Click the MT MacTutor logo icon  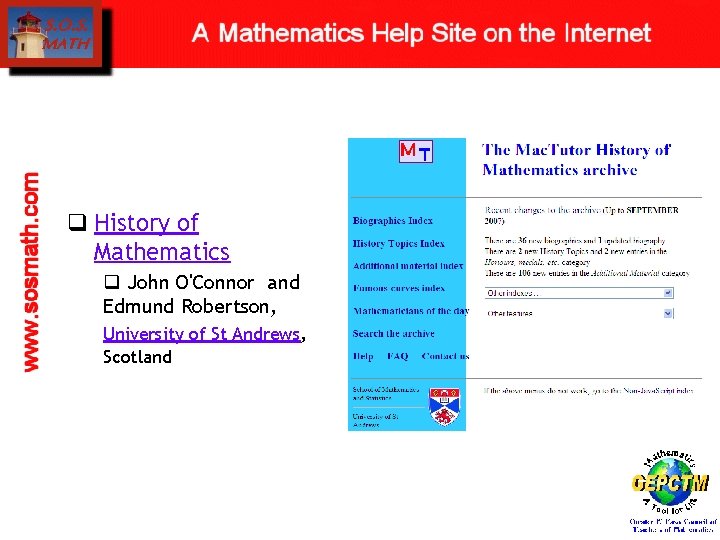click(x=416, y=151)
